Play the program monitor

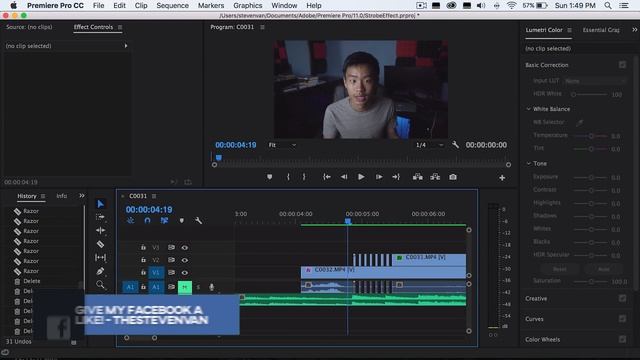[361, 177]
